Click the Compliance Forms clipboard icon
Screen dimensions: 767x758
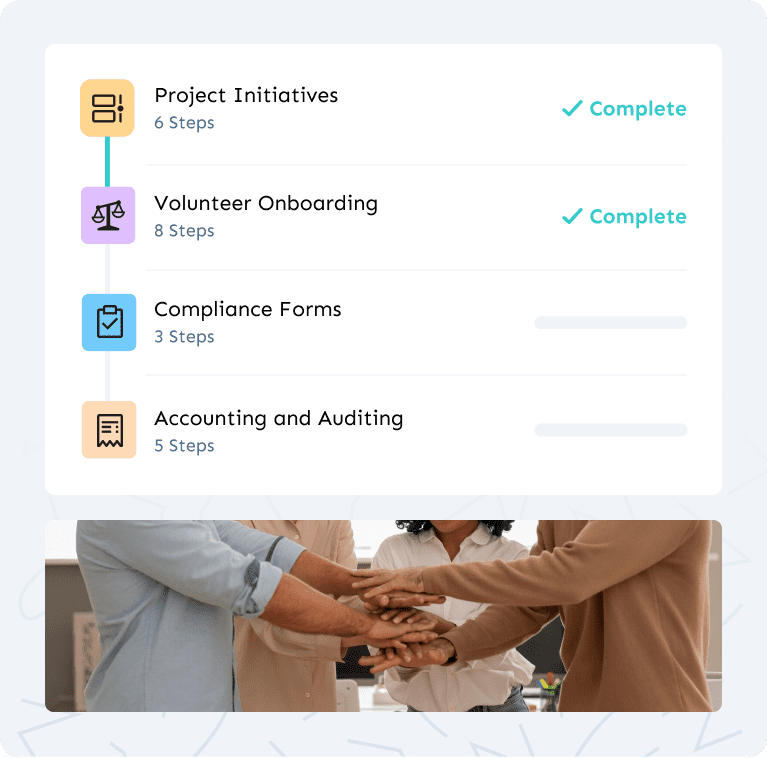108,322
